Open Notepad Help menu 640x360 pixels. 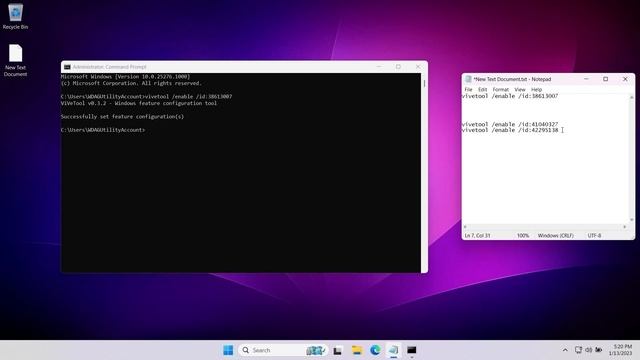[x=536, y=89]
